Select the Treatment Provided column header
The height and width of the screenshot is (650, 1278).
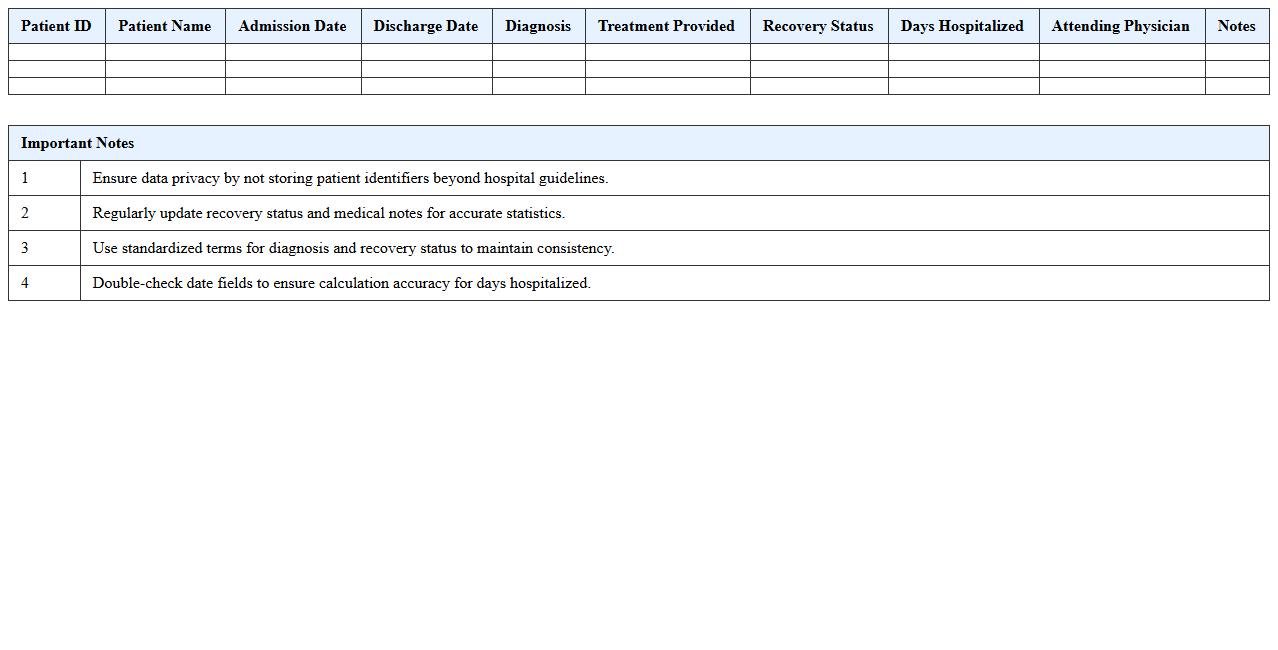click(x=667, y=26)
